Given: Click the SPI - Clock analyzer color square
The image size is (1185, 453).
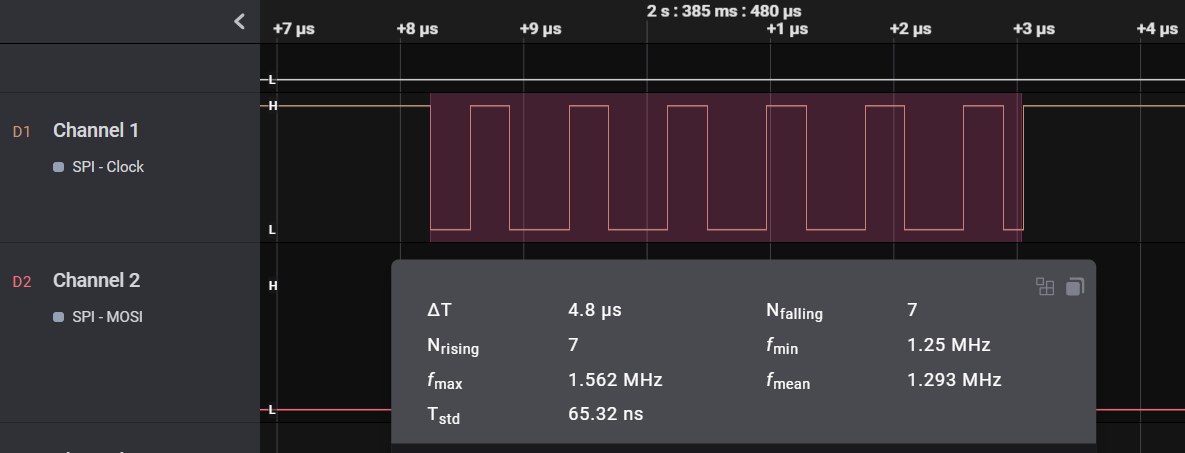Looking at the screenshot, I should (x=59, y=167).
